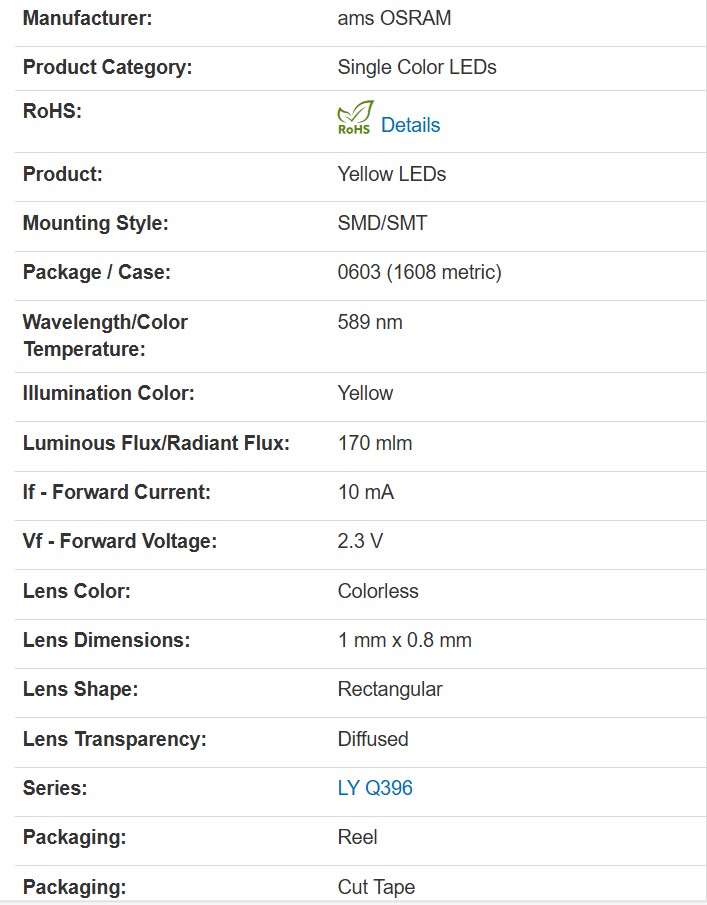Click the Product Category label
This screenshot has width=707, height=905.
(x=107, y=67)
